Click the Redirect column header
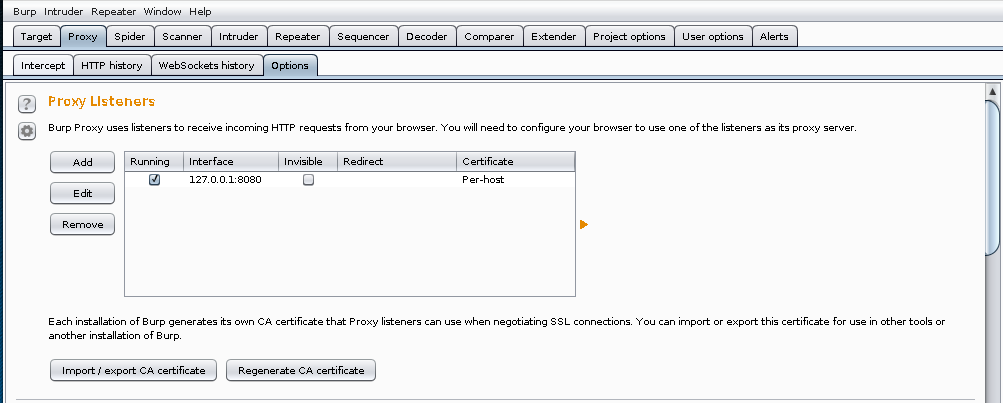Screen dimensions: 1003x403 pyautogui.click(x=397, y=162)
